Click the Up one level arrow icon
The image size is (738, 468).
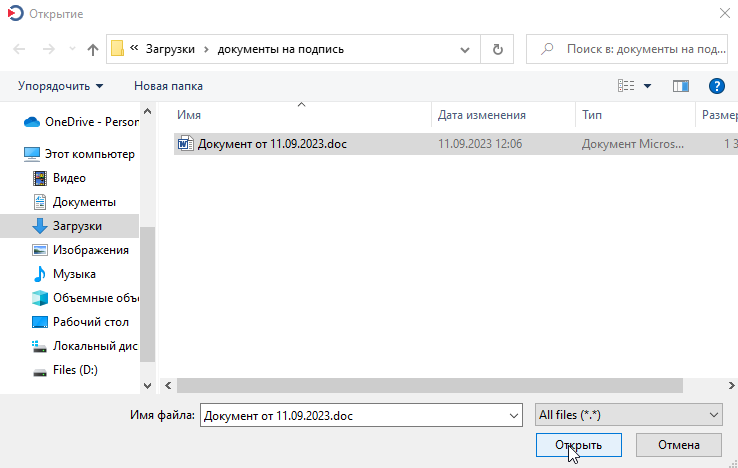pyautogui.click(x=93, y=49)
